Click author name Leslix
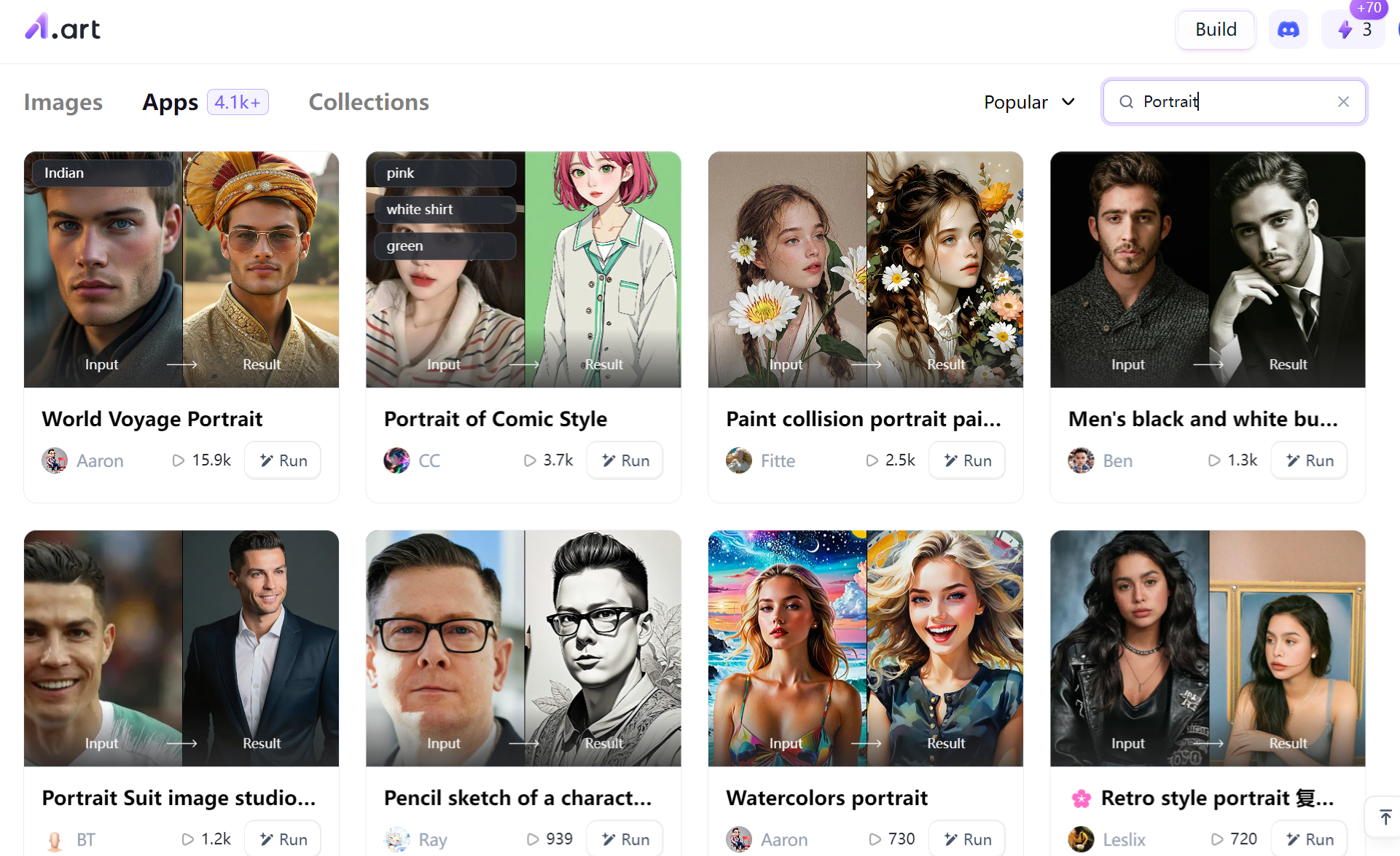This screenshot has width=1400, height=856. pos(1124,839)
